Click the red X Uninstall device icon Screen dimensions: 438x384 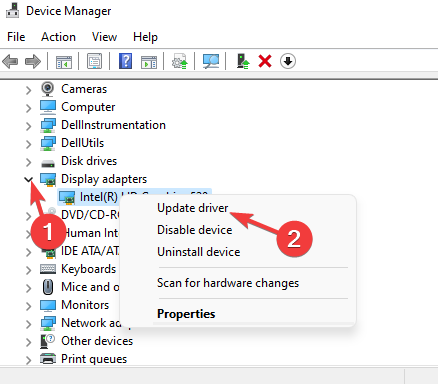point(265,61)
